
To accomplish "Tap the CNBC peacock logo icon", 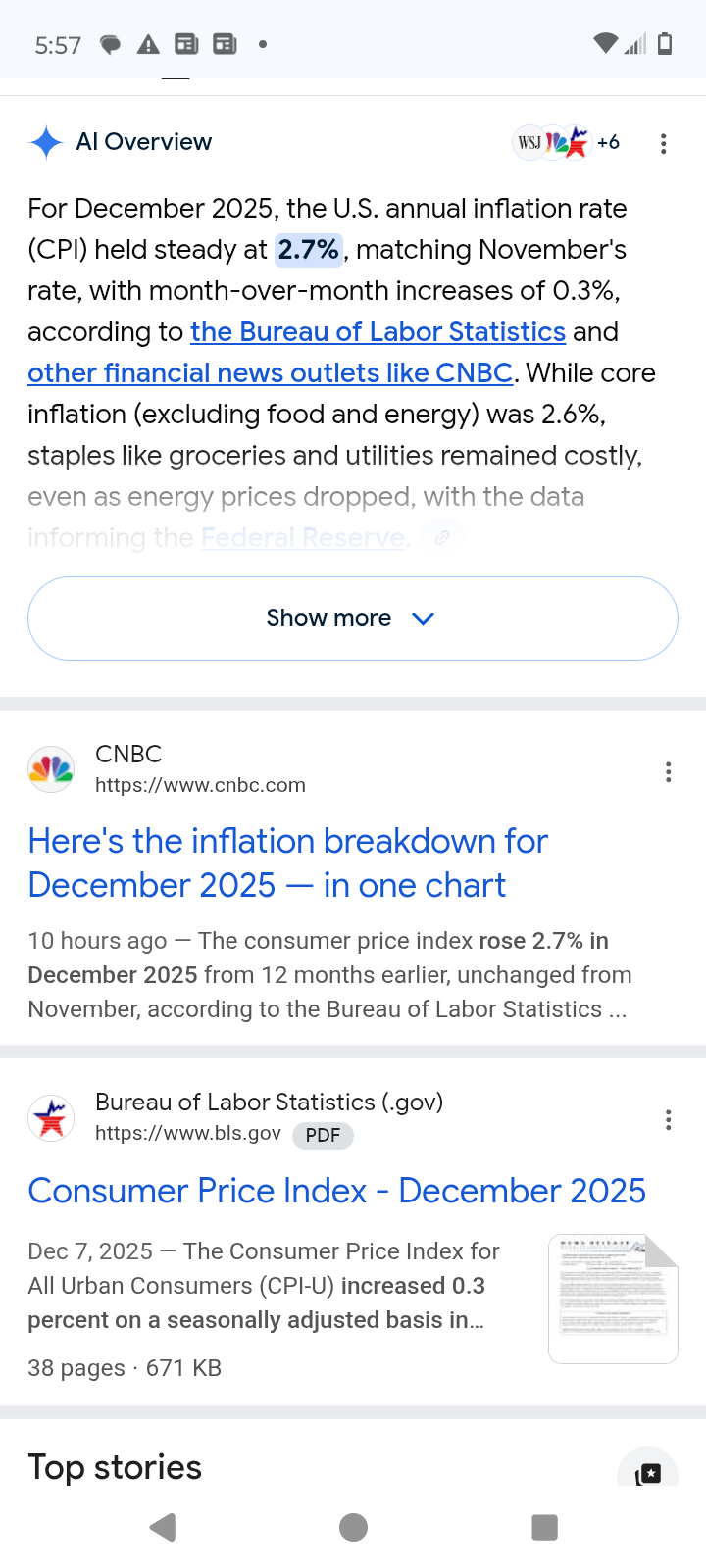I will [51, 770].
